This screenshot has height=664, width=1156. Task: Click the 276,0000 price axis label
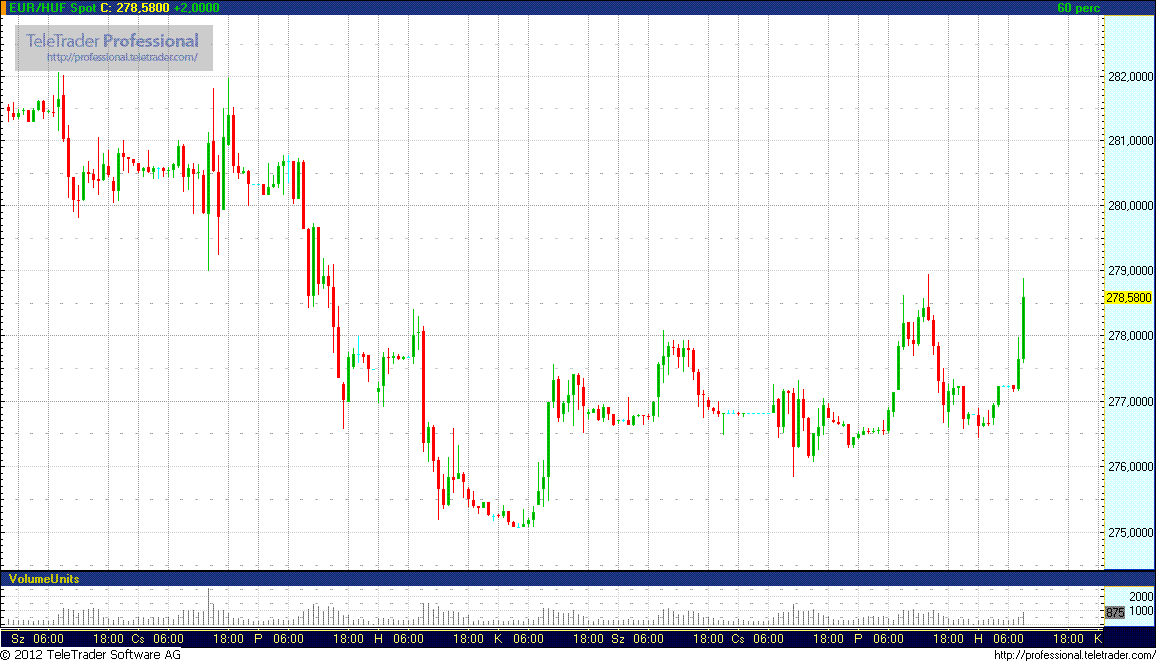1130,466
